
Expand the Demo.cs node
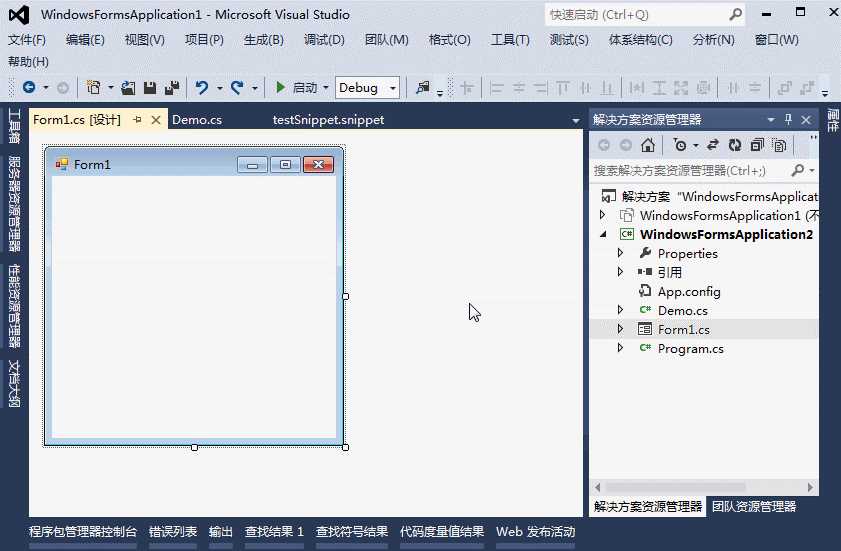(620, 310)
